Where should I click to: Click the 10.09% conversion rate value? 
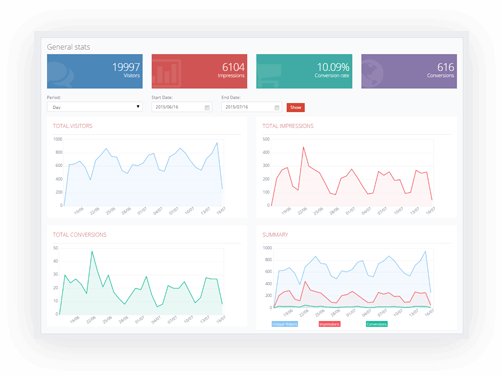(x=333, y=67)
